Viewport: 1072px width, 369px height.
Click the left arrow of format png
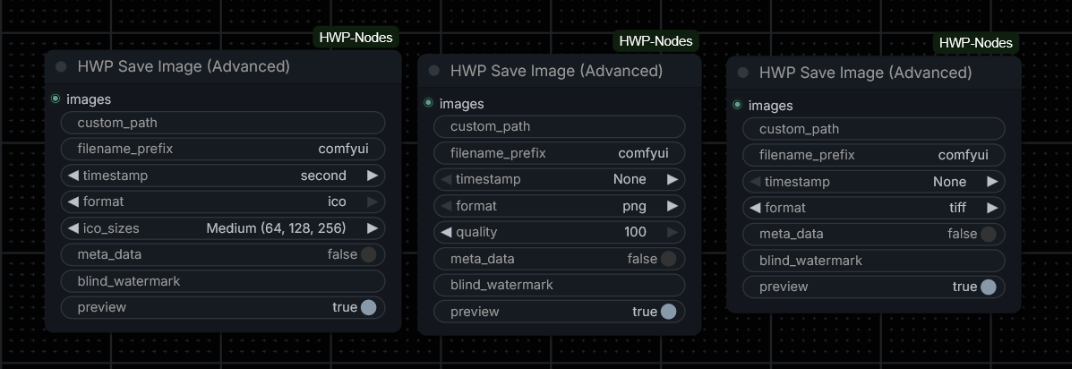point(446,206)
